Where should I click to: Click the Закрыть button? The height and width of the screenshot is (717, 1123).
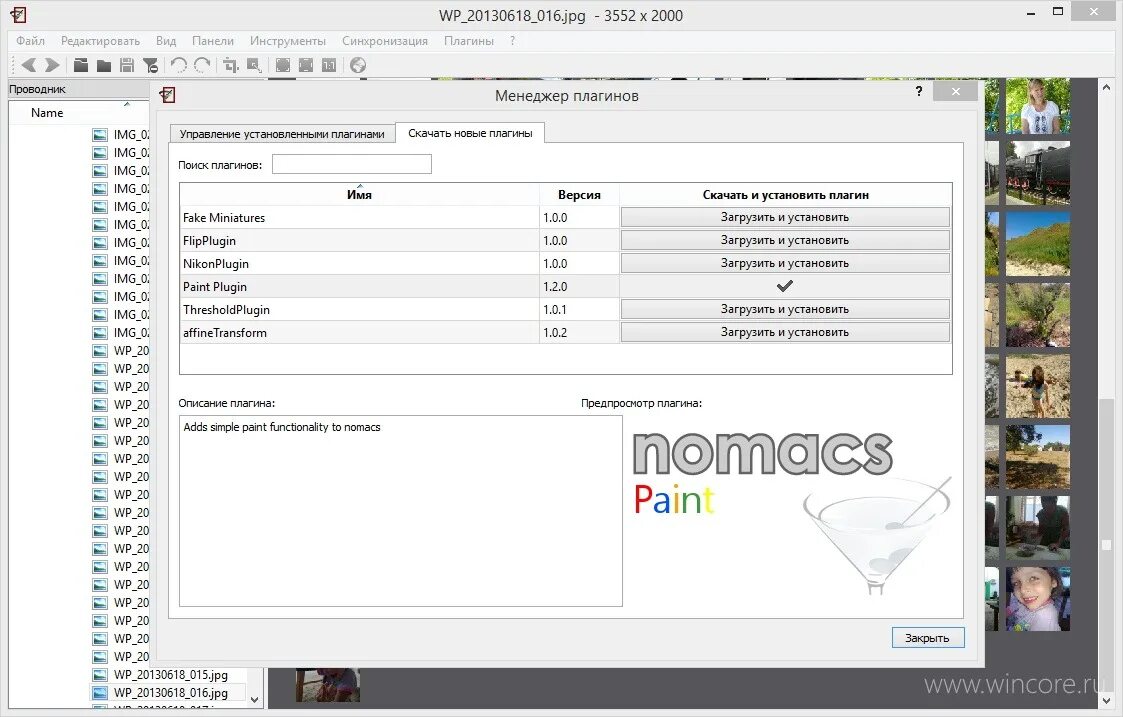point(927,637)
